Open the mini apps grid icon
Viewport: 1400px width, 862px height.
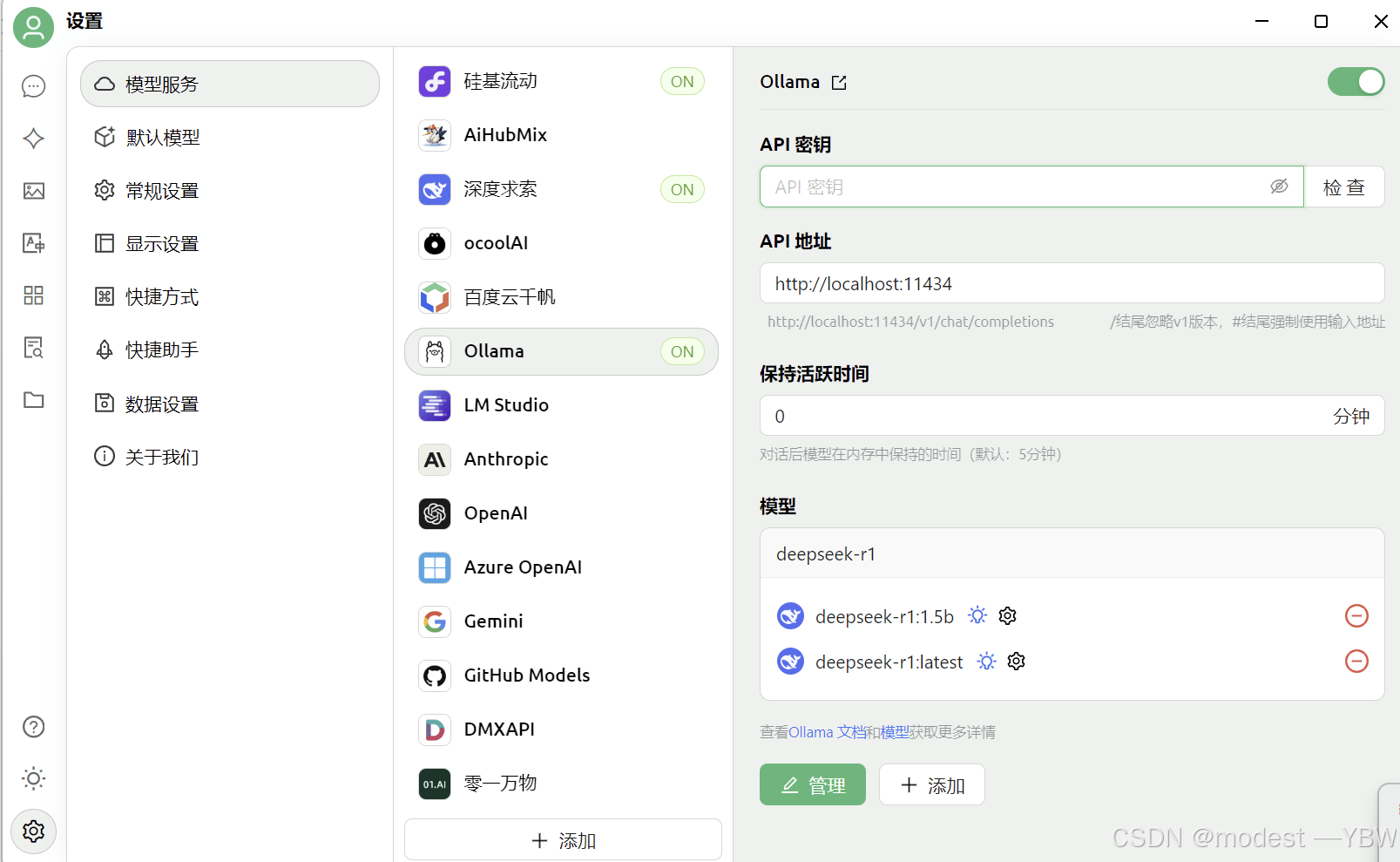click(33, 295)
